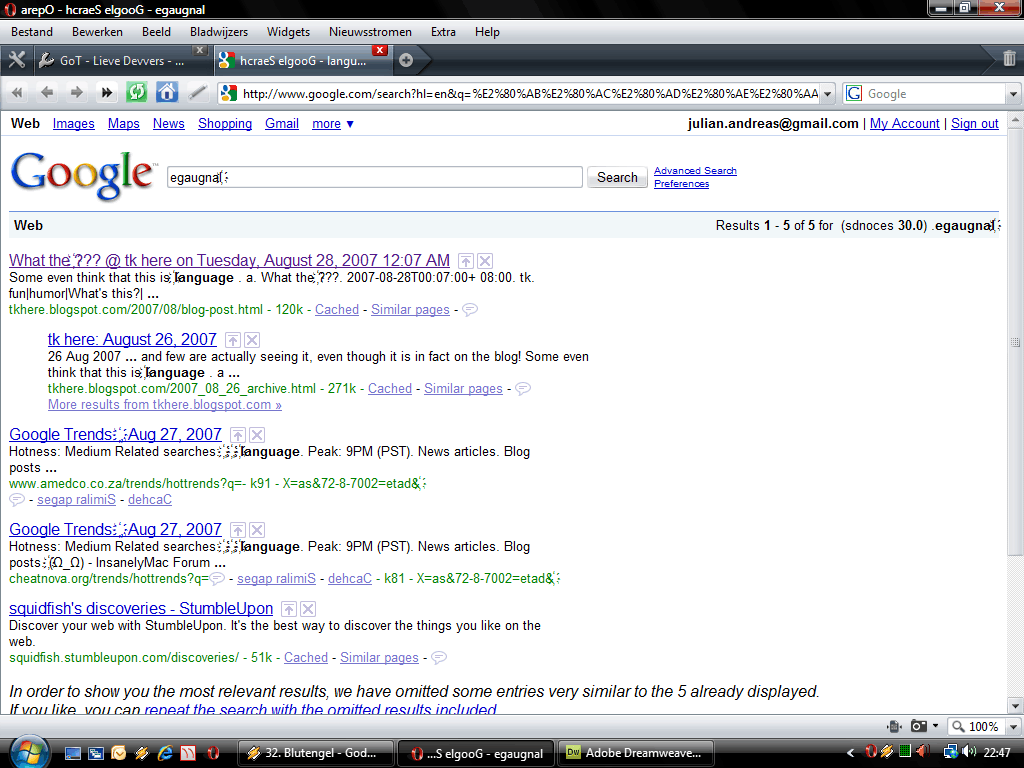Click the rewind navigation button
The height and width of the screenshot is (768, 1024).
coord(17,93)
